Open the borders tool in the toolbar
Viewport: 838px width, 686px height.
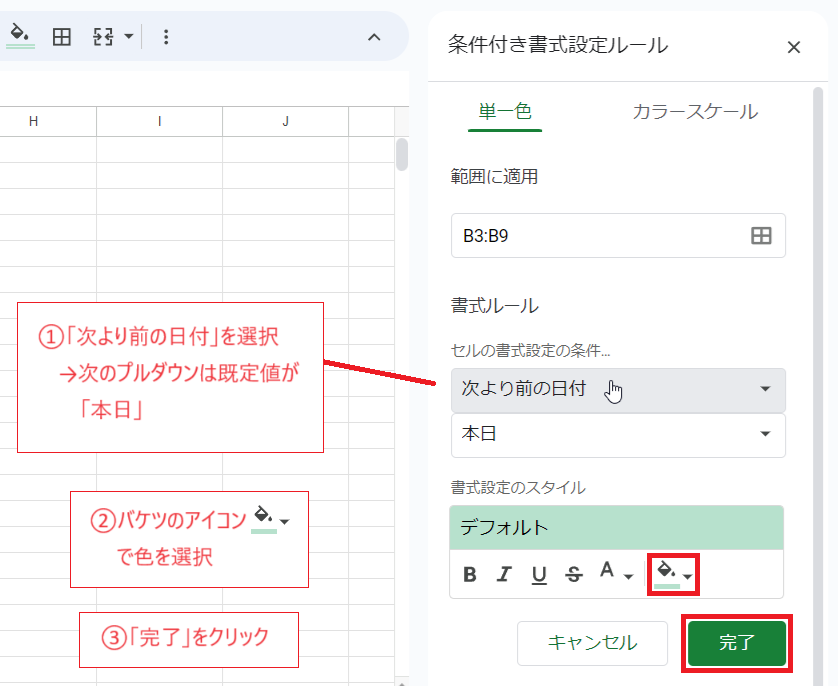(x=61, y=37)
